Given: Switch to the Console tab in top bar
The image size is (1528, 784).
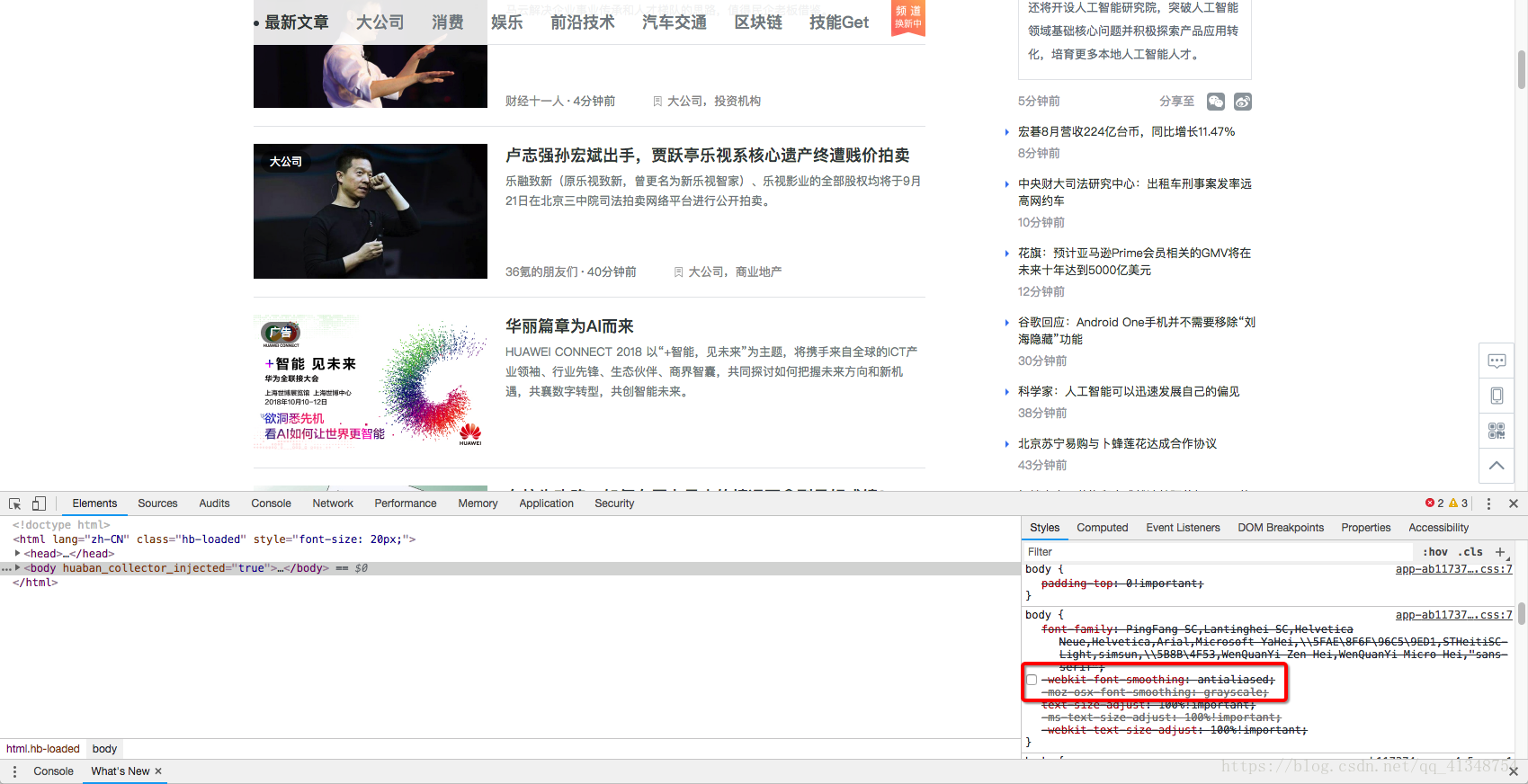Looking at the screenshot, I should tap(271, 503).
